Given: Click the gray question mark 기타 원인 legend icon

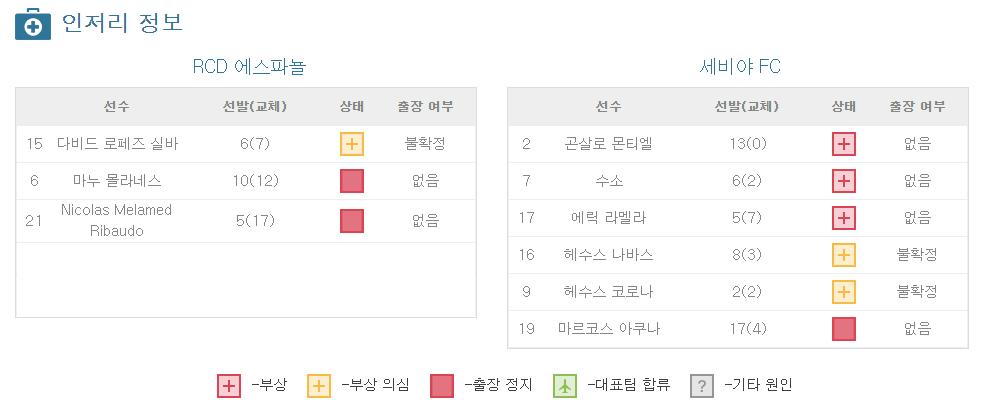Looking at the screenshot, I should pyautogui.click(x=702, y=385).
